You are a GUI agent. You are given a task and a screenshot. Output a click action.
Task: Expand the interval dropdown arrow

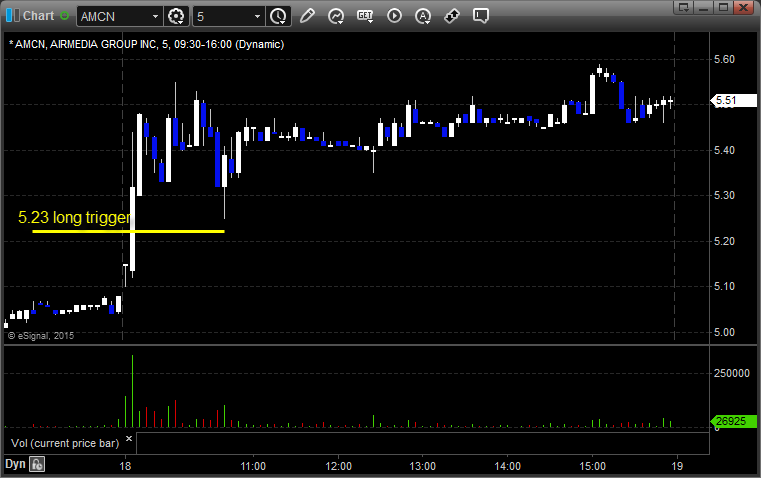[x=258, y=16]
